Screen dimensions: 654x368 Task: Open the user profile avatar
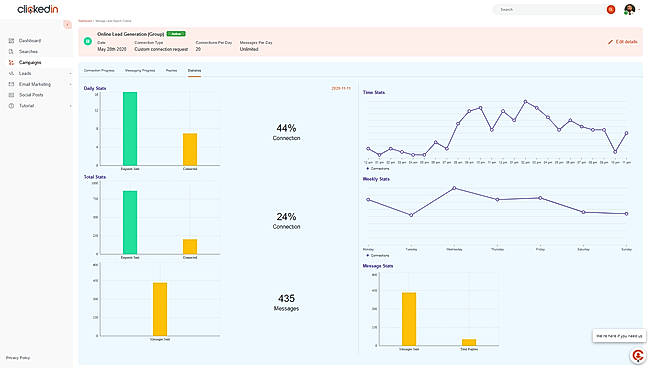tap(629, 9)
